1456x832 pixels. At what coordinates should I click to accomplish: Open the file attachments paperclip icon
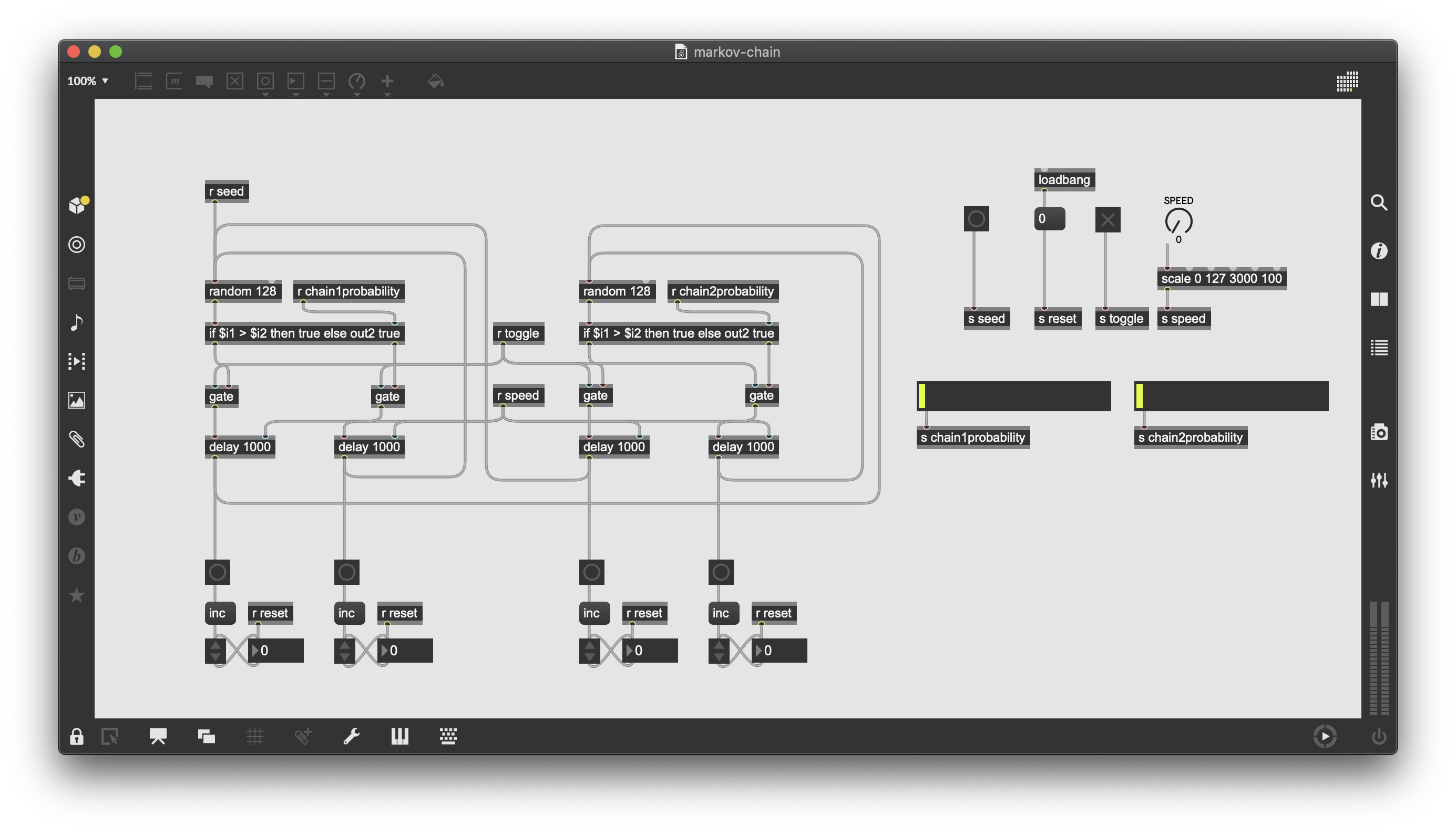click(x=77, y=439)
